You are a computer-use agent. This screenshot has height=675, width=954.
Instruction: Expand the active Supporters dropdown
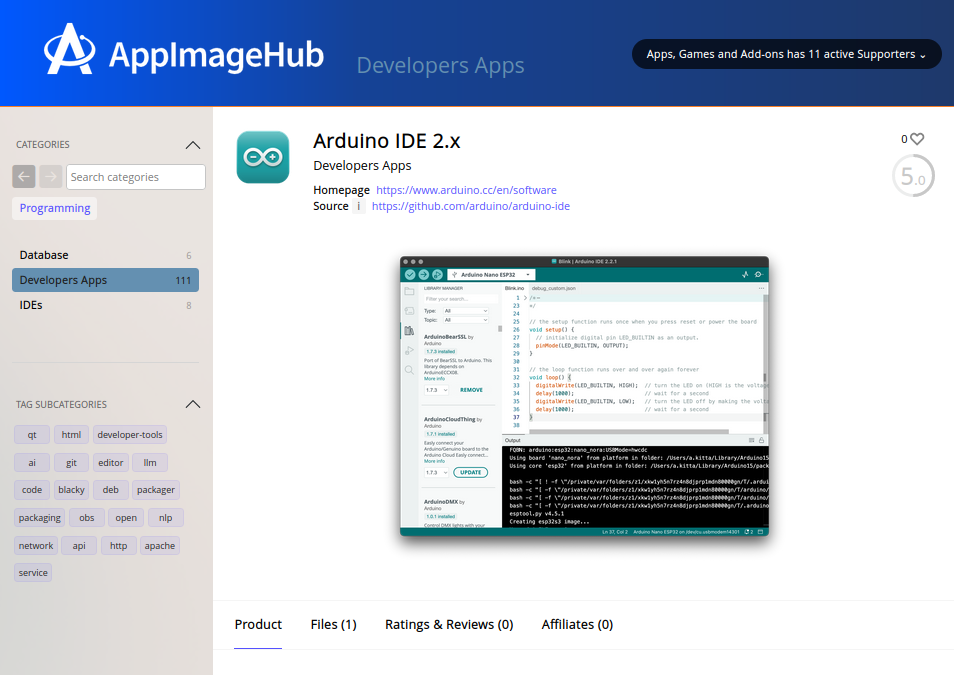[x=787, y=54]
